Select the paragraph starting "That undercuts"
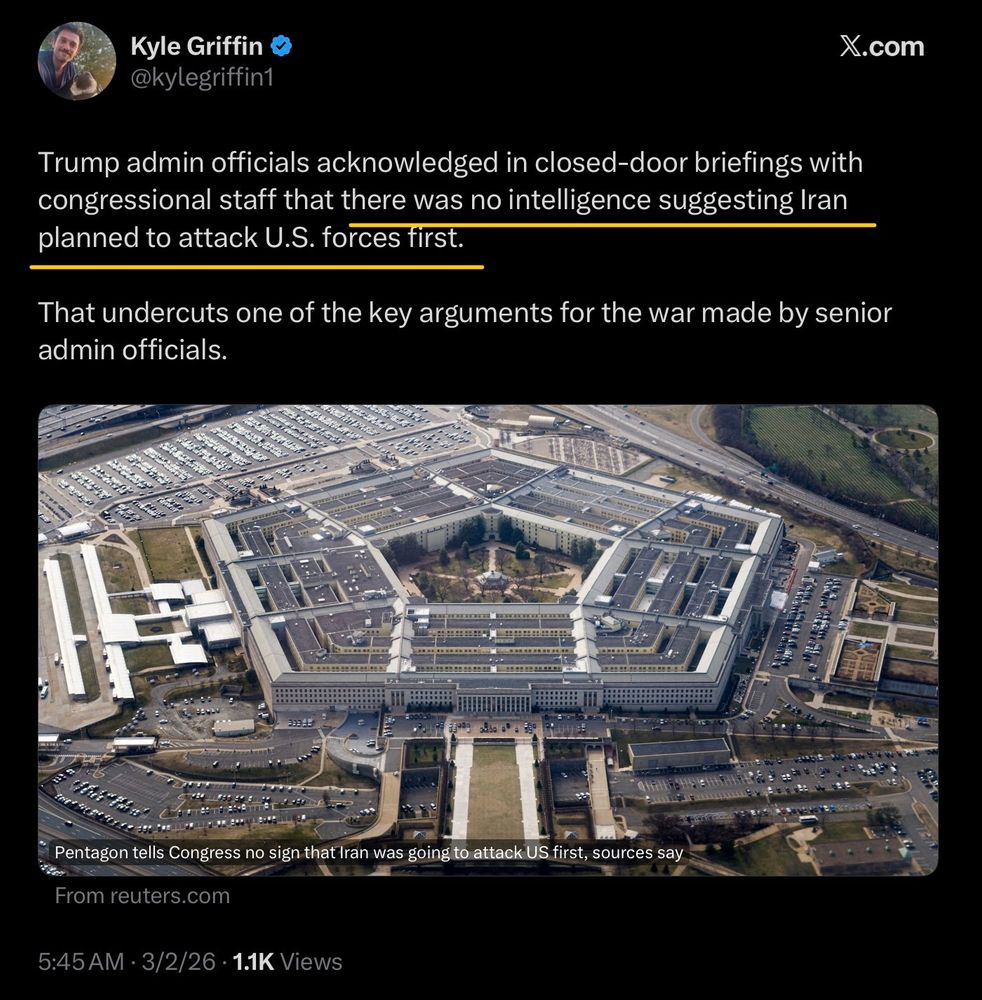This screenshot has height=1000, width=982. pos(465,331)
